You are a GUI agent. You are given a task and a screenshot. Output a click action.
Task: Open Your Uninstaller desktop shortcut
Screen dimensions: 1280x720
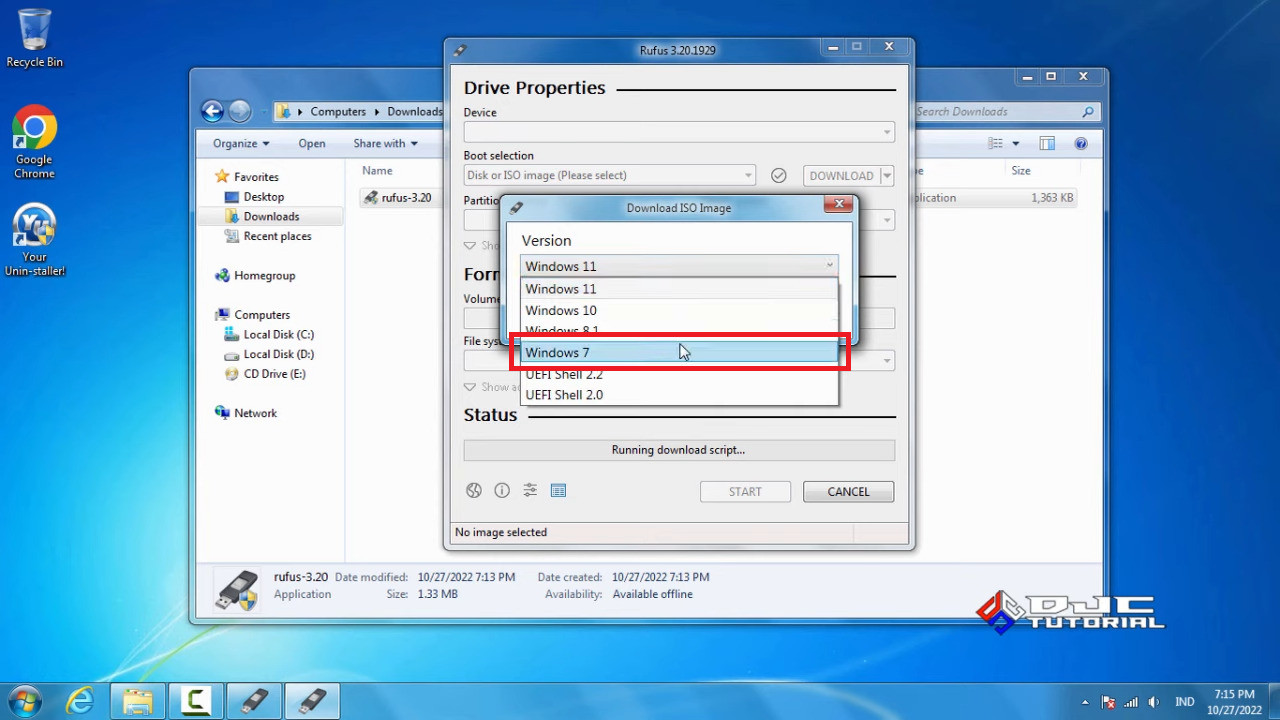pos(34,240)
